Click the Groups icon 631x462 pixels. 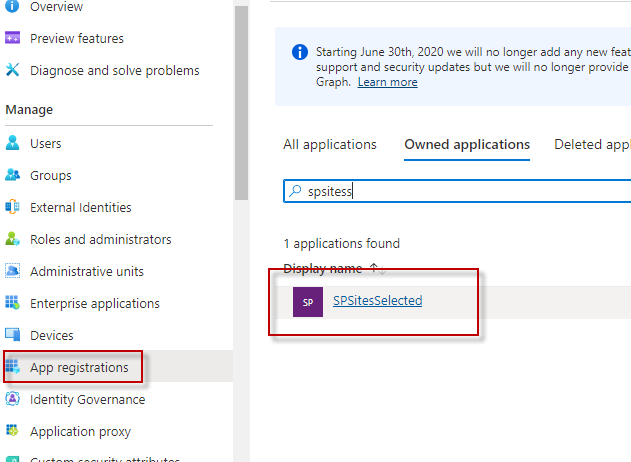(x=13, y=175)
